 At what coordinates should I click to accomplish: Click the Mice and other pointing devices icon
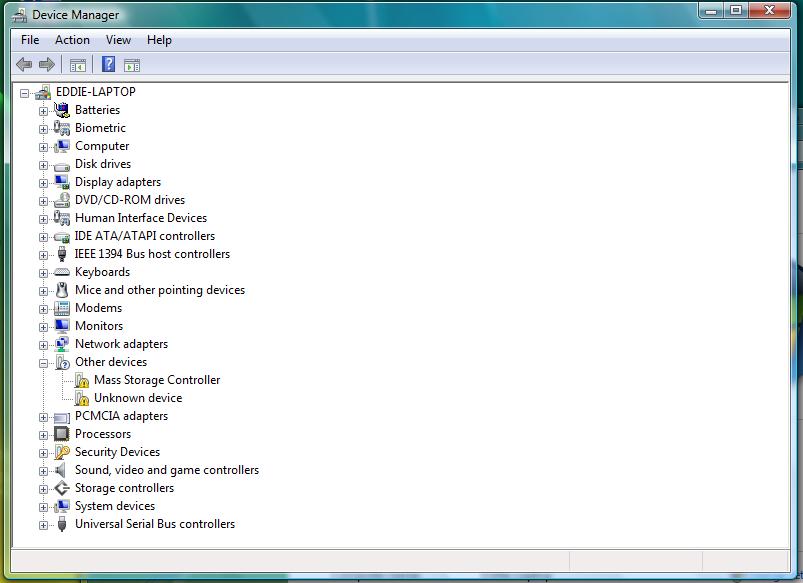coord(62,290)
